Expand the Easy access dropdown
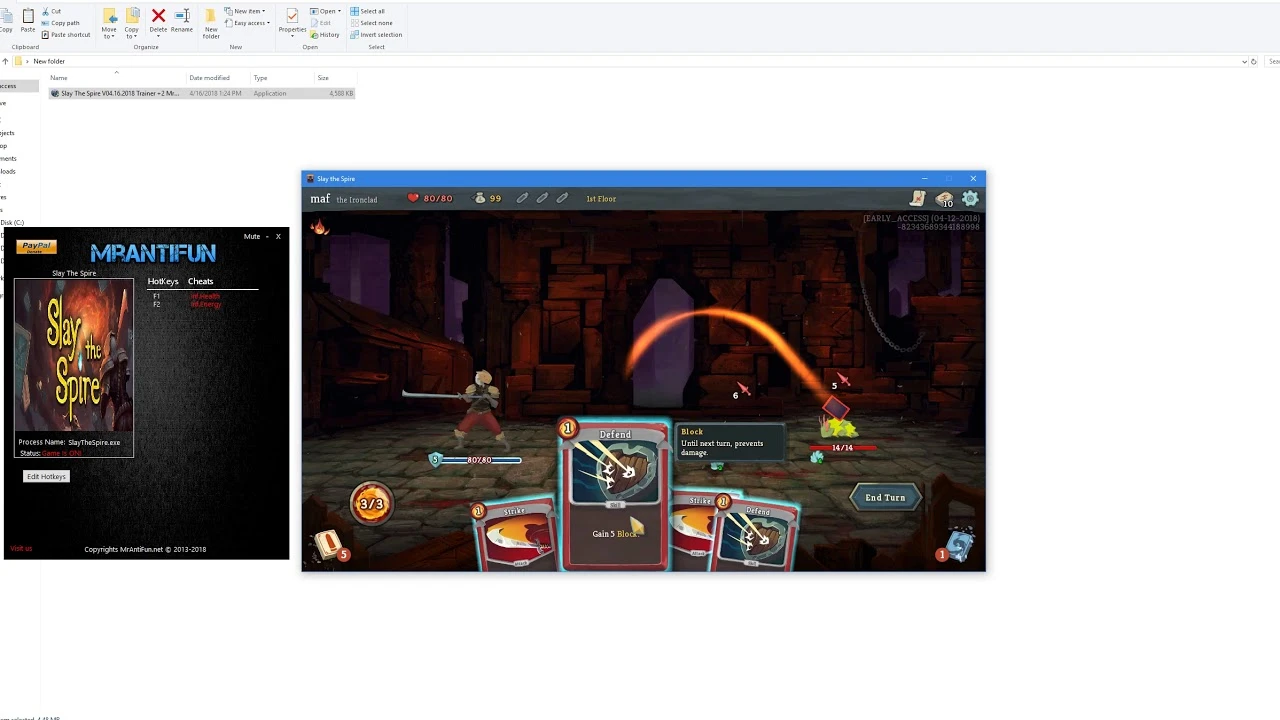This screenshot has height=720, width=1280. [x=247, y=23]
